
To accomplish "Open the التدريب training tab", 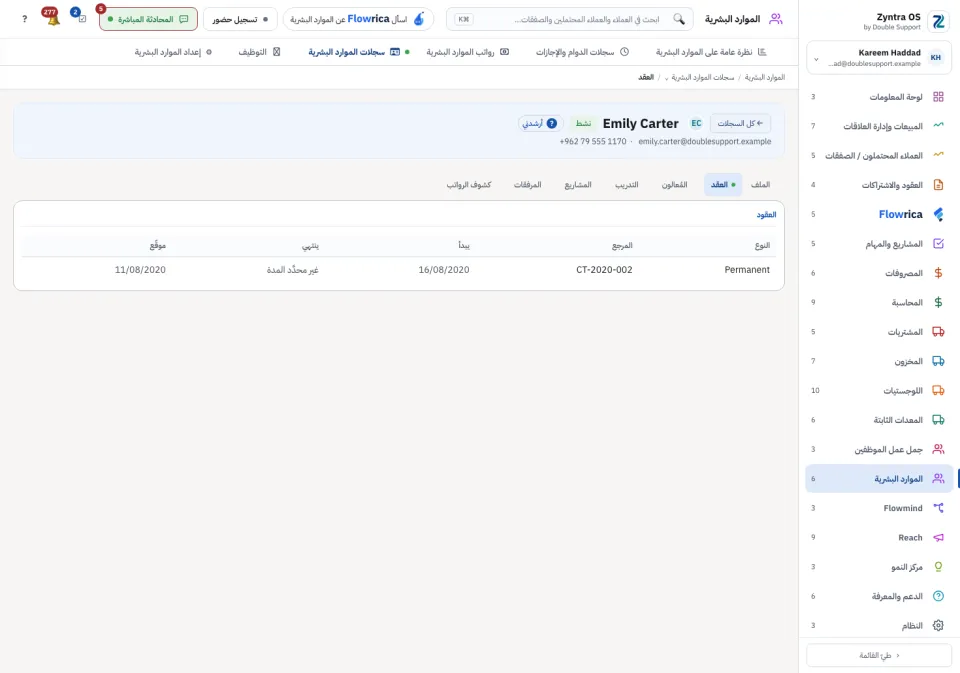I will (x=626, y=184).
